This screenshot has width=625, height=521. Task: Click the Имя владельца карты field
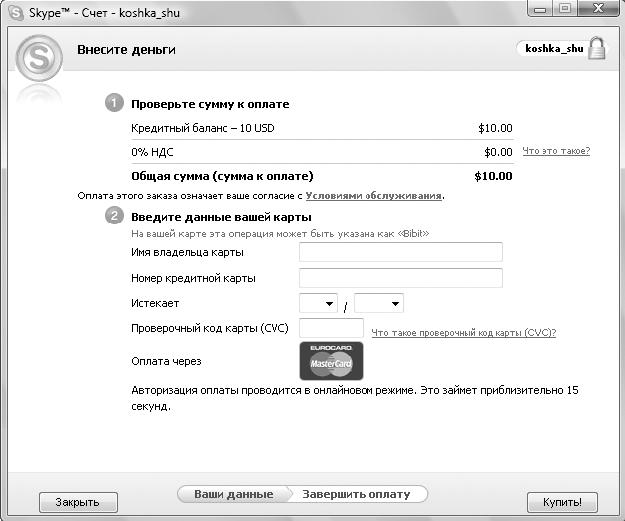point(401,252)
